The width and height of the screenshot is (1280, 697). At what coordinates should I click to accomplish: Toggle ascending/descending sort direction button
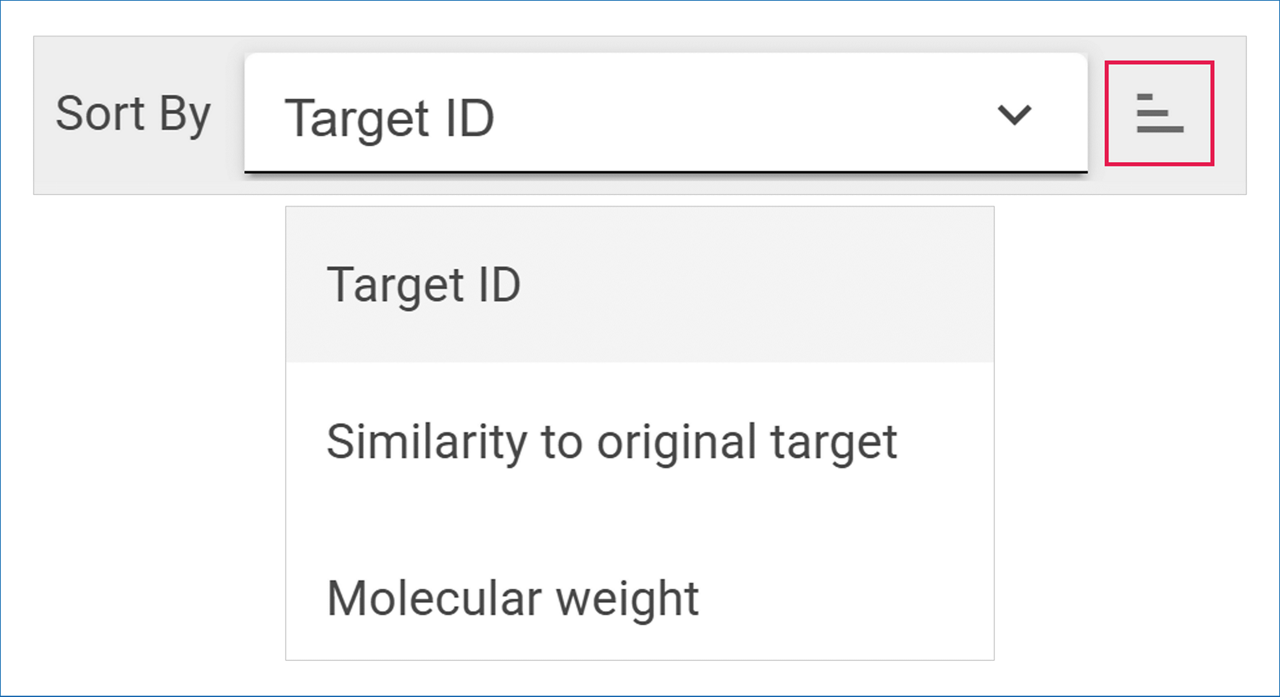1159,113
